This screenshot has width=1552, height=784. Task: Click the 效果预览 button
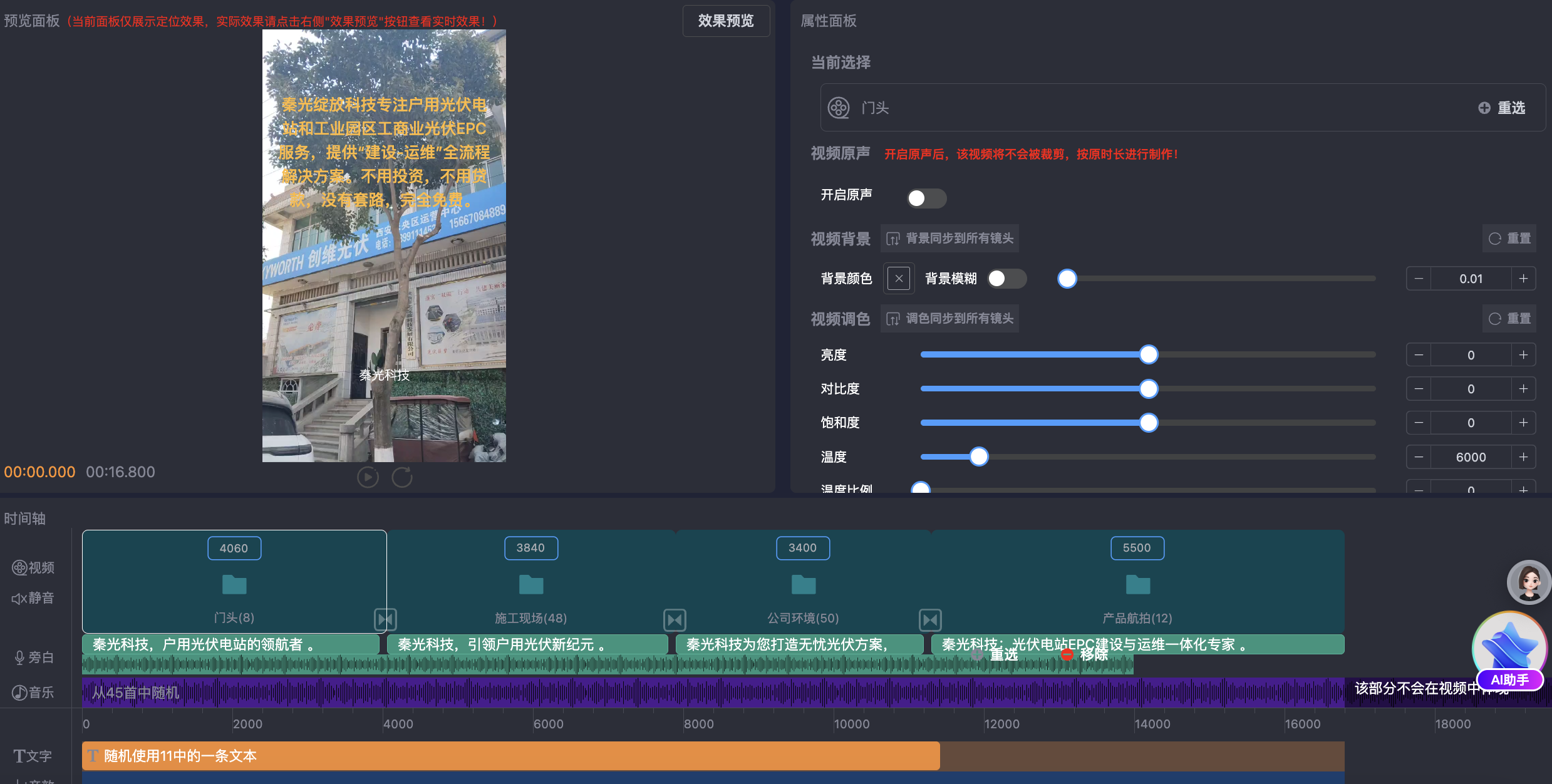tap(726, 21)
